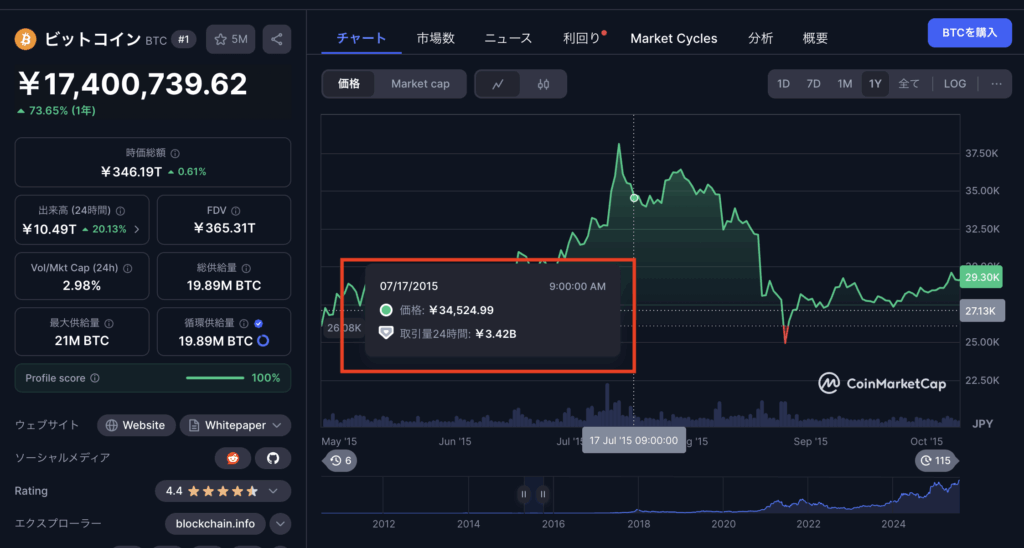Select the line chart type icon
Image resolution: width=1024 pixels, height=548 pixels.
(x=498, y=84)
